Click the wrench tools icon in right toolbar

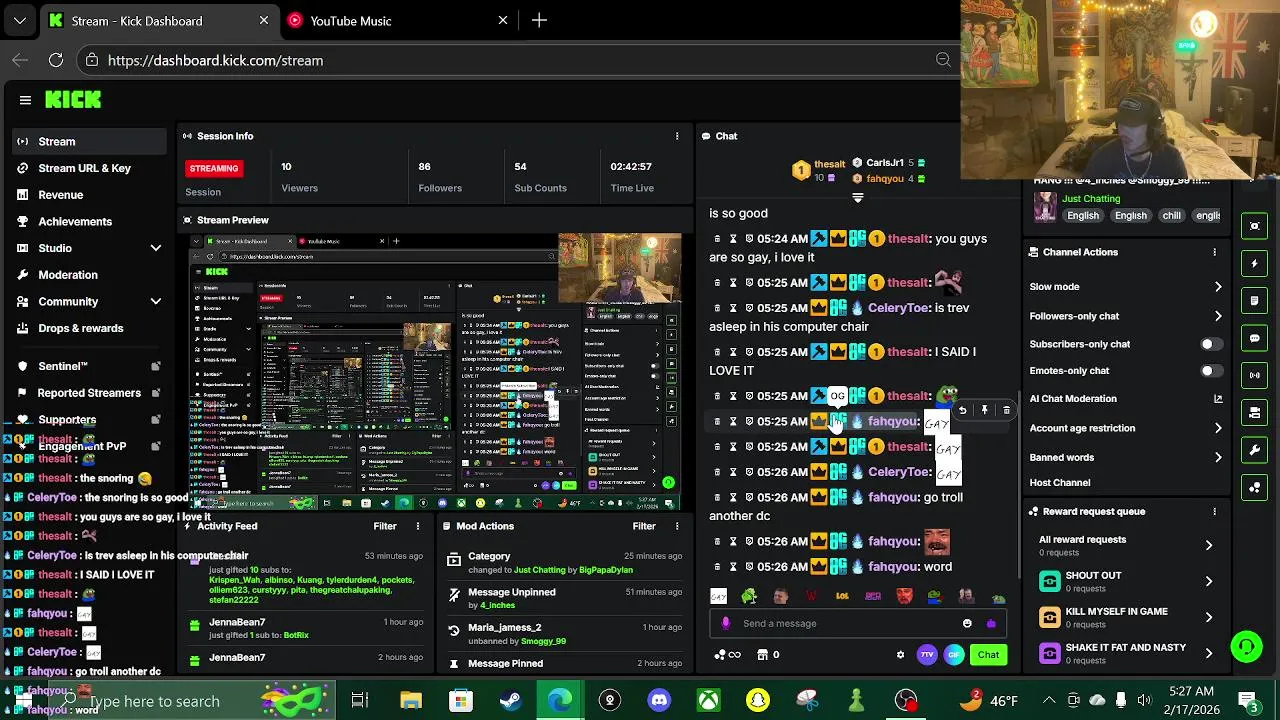click(1255, 450)
